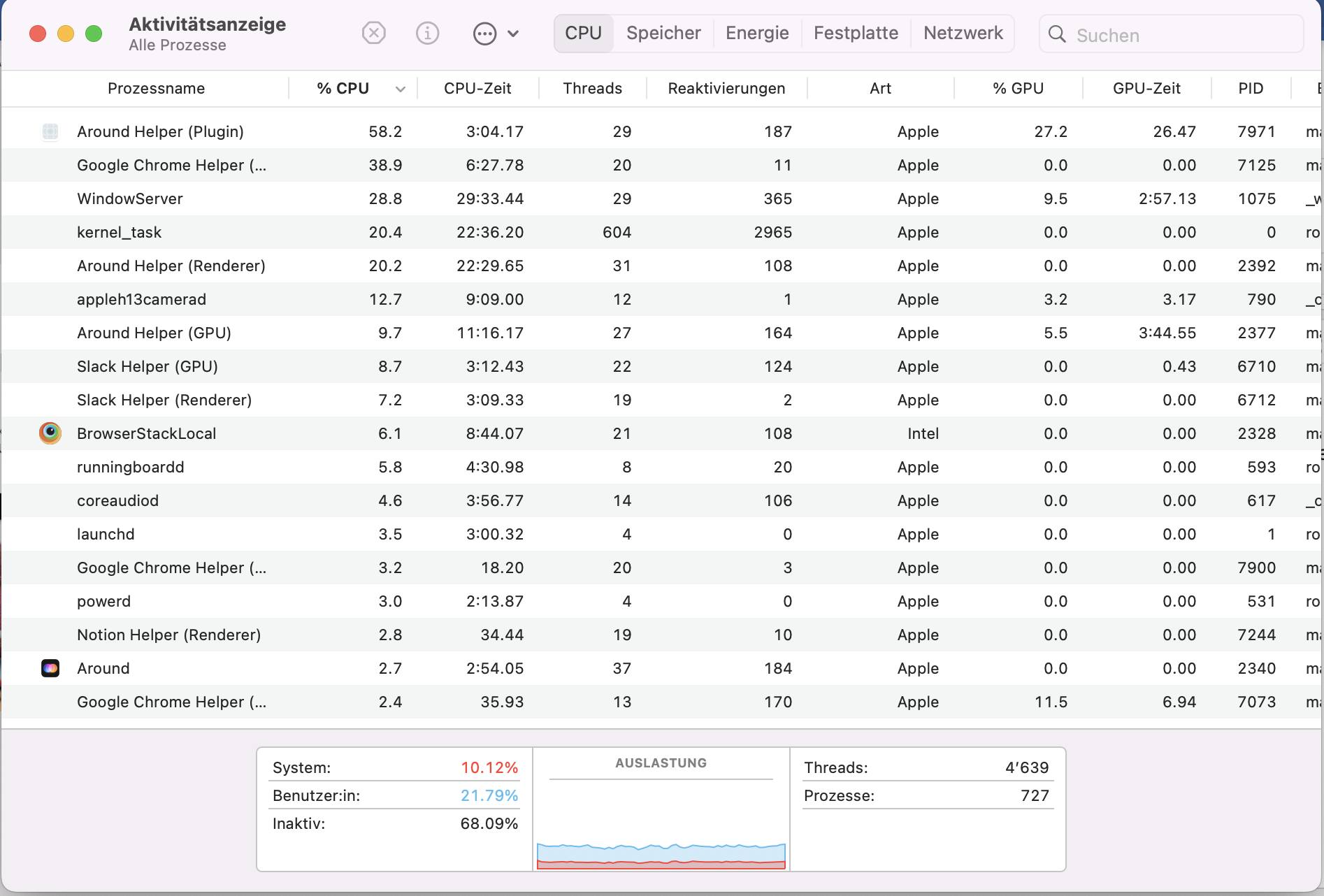Toggle sort direction chevron in % CPU header
Screen dimensions: 1324x896
click(401, 89)
